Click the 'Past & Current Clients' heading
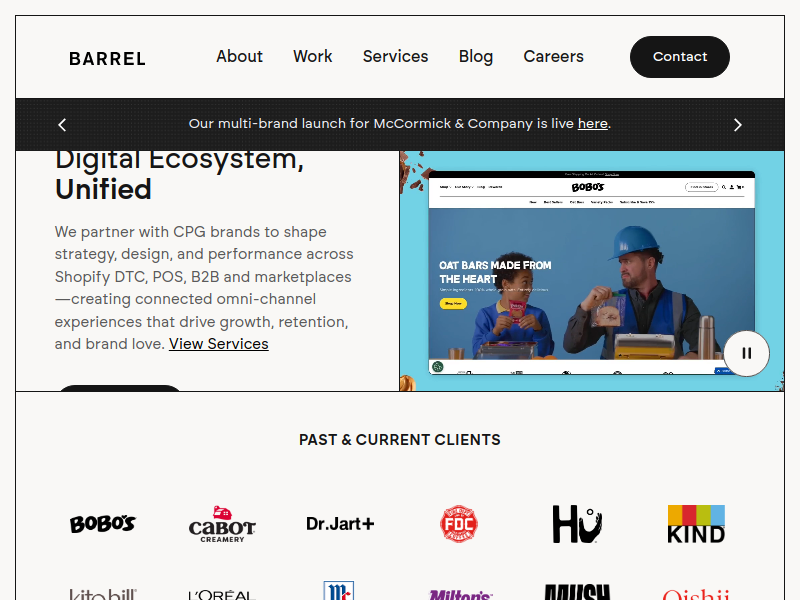Screen dimensions: 800x600 (400, 440)
